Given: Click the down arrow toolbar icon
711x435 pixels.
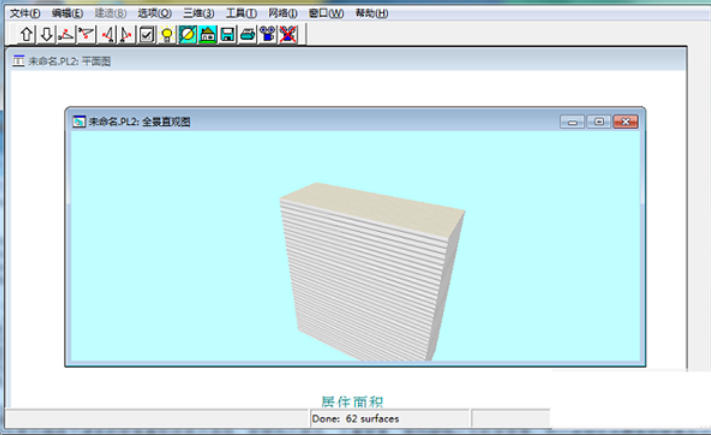Looking at the screenshot, I should [46, 34].
